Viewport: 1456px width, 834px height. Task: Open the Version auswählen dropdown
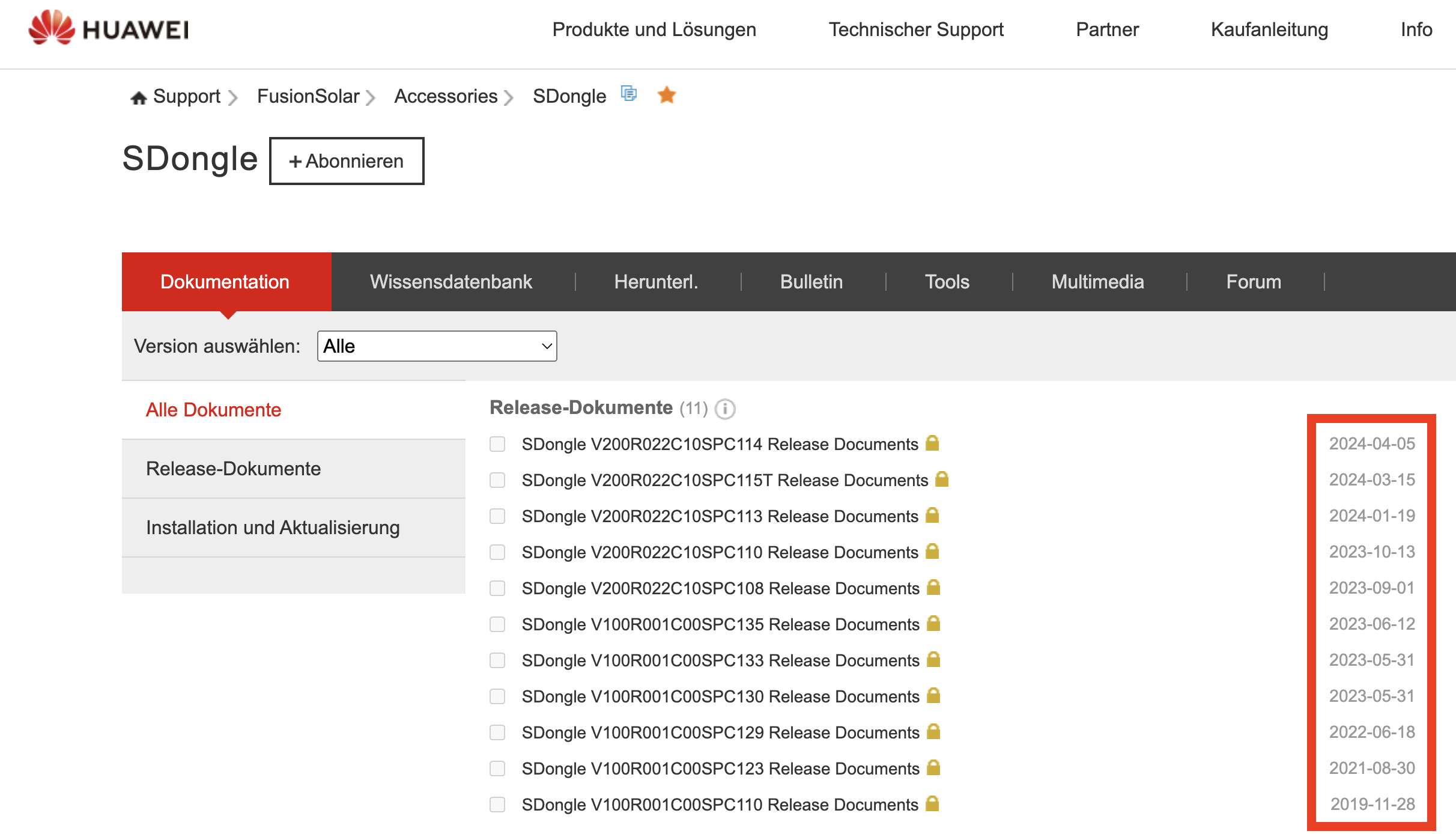[x=437, y=346]
